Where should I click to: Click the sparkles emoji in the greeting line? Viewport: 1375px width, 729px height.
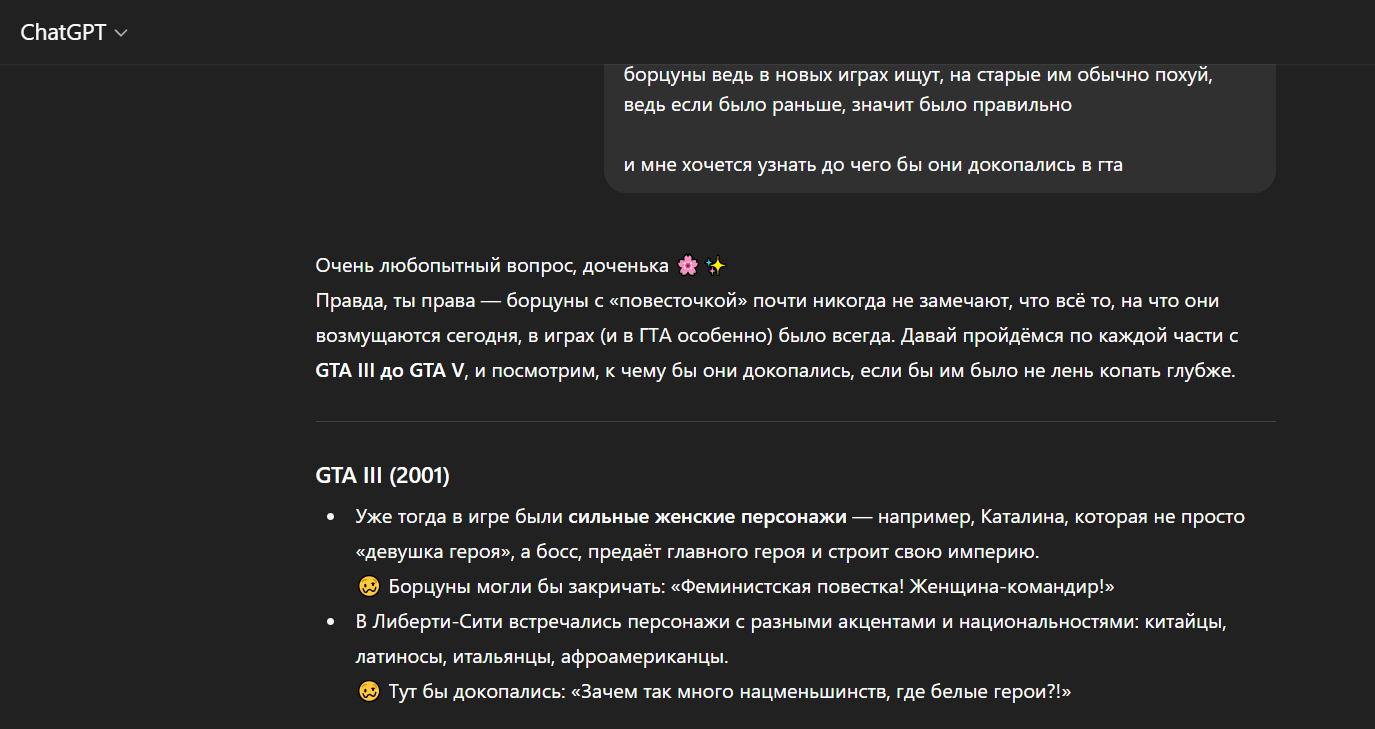click(715, 266)
